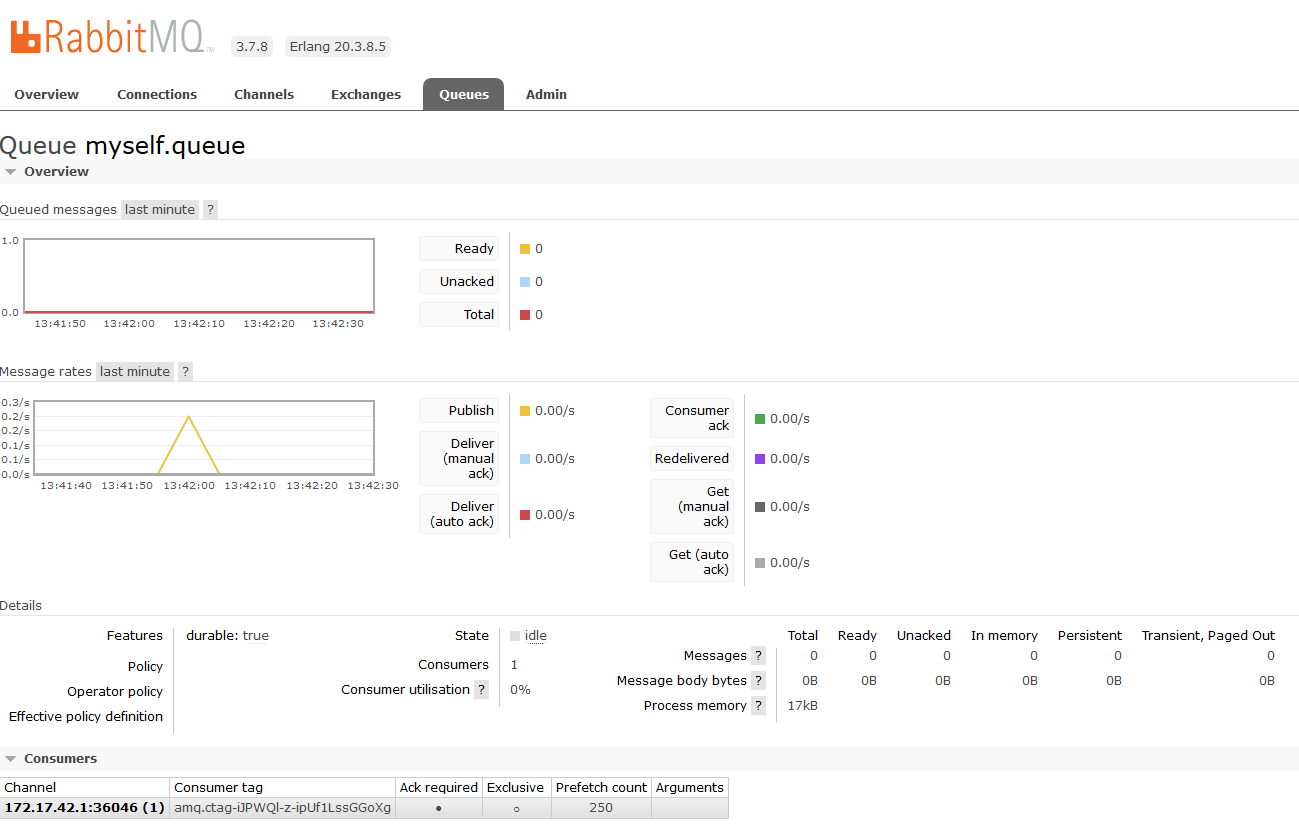Image resolution: width=1299 pixels, height=826 pixels.
Task: Click the Unacked light blue swatch
Action: coord(525,282)
